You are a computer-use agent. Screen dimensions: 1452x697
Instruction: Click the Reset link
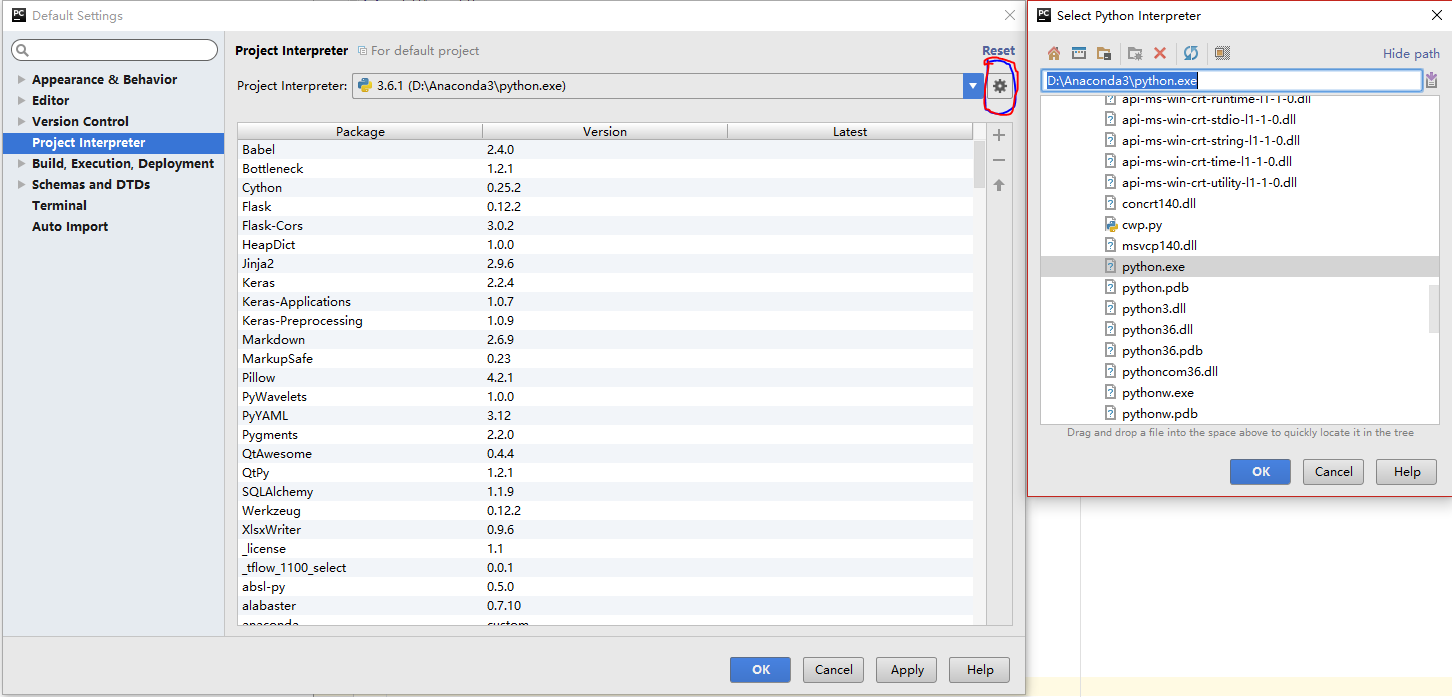[x=998, y=50]
